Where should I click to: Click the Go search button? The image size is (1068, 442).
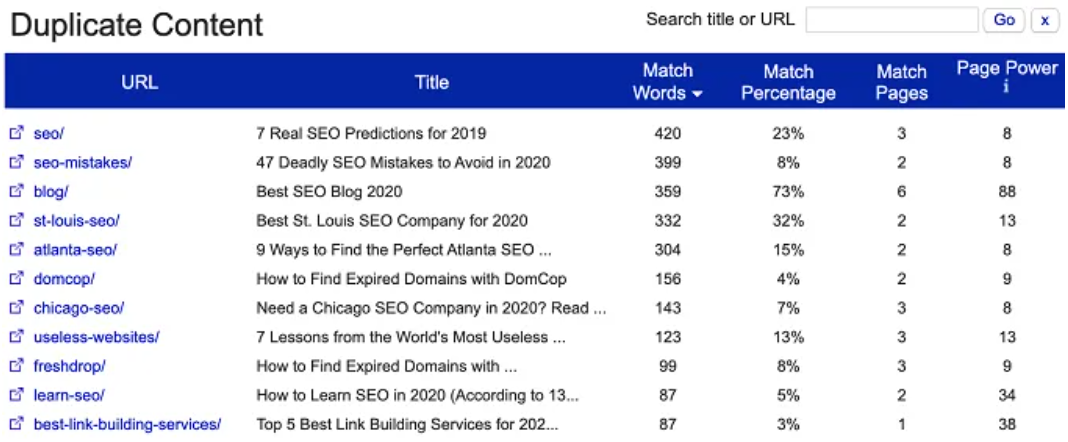point(1004,20)
